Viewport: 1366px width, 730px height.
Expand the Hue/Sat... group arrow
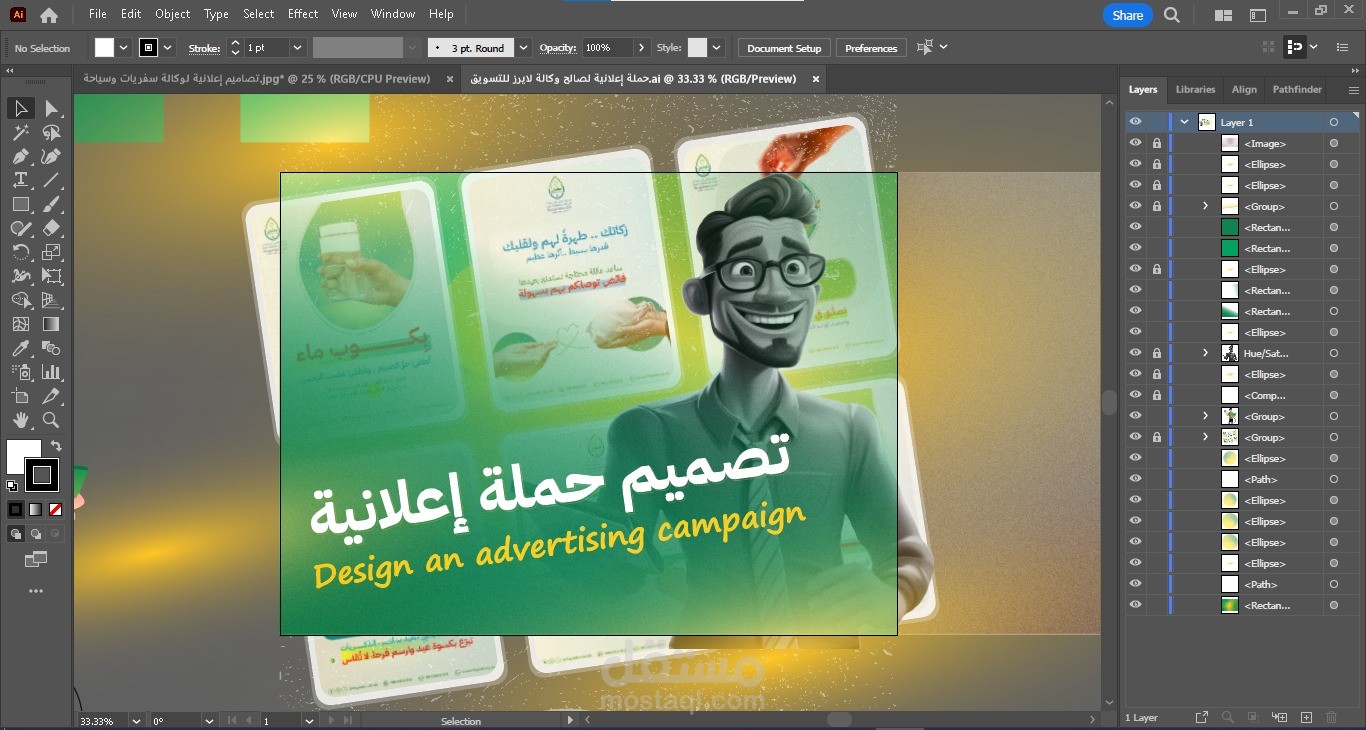point(1205,353)
